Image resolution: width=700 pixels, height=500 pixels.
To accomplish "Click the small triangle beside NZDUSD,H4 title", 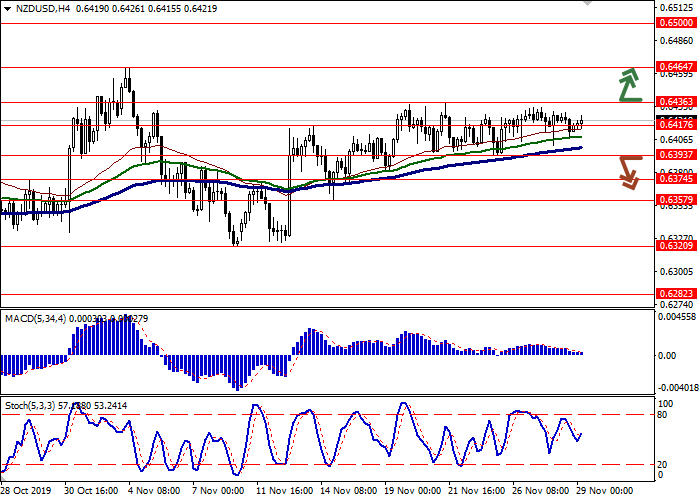I will point(7,8).
